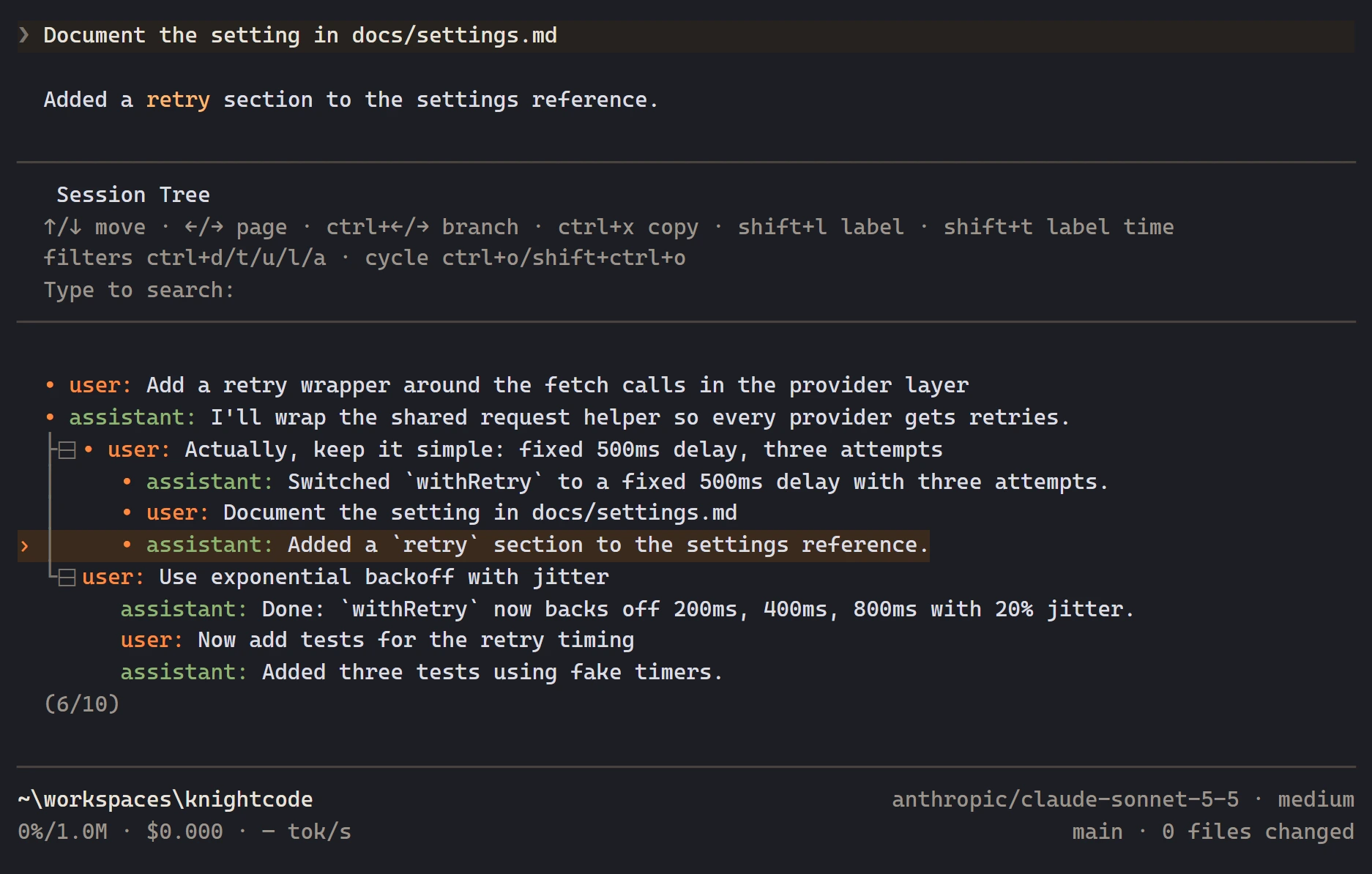Click the prompt chevron at the top
This screenshot has height=874, width=1372.
tap(24, 35)
